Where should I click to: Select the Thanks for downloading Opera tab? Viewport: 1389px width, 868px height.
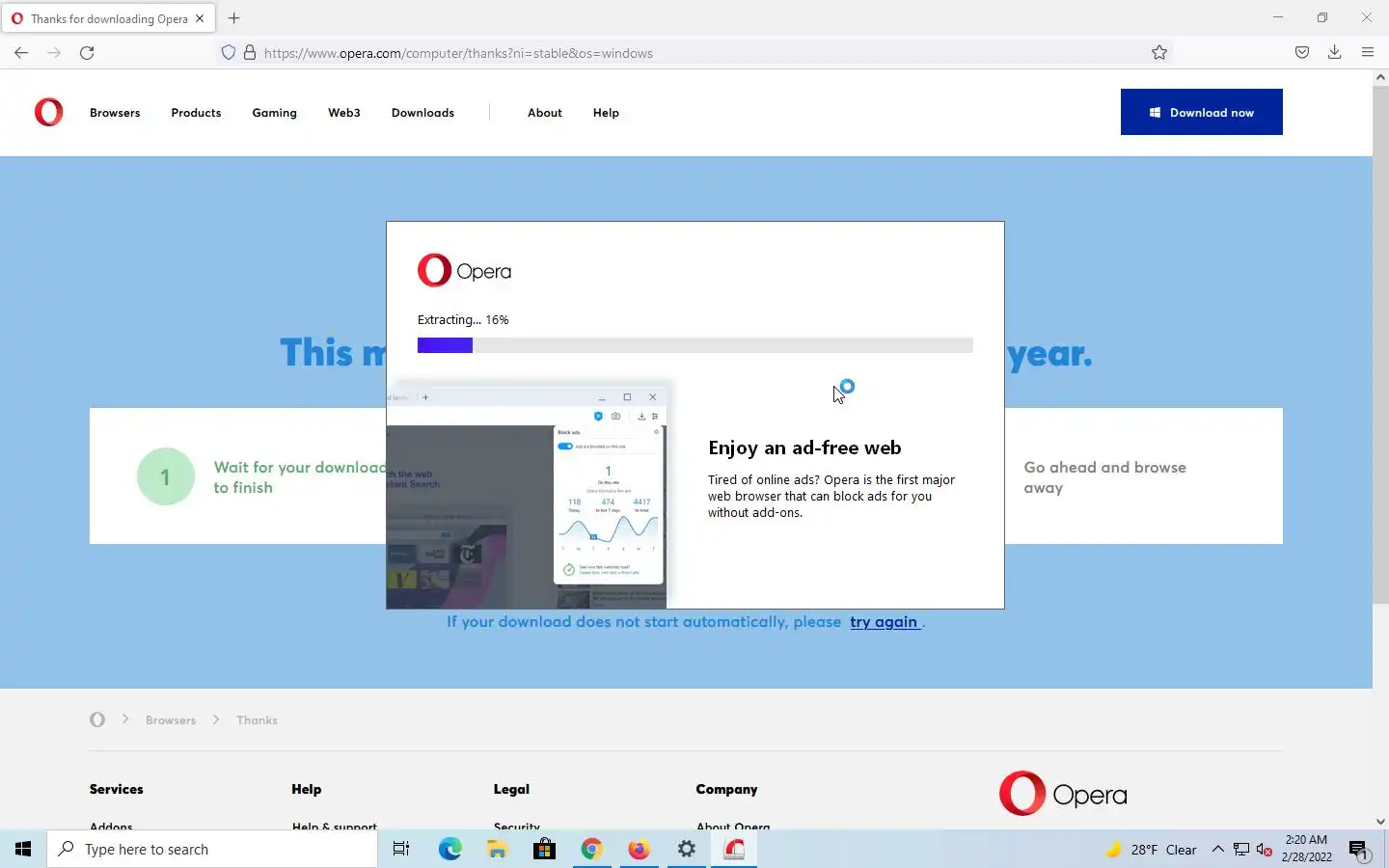click(108, 18)
